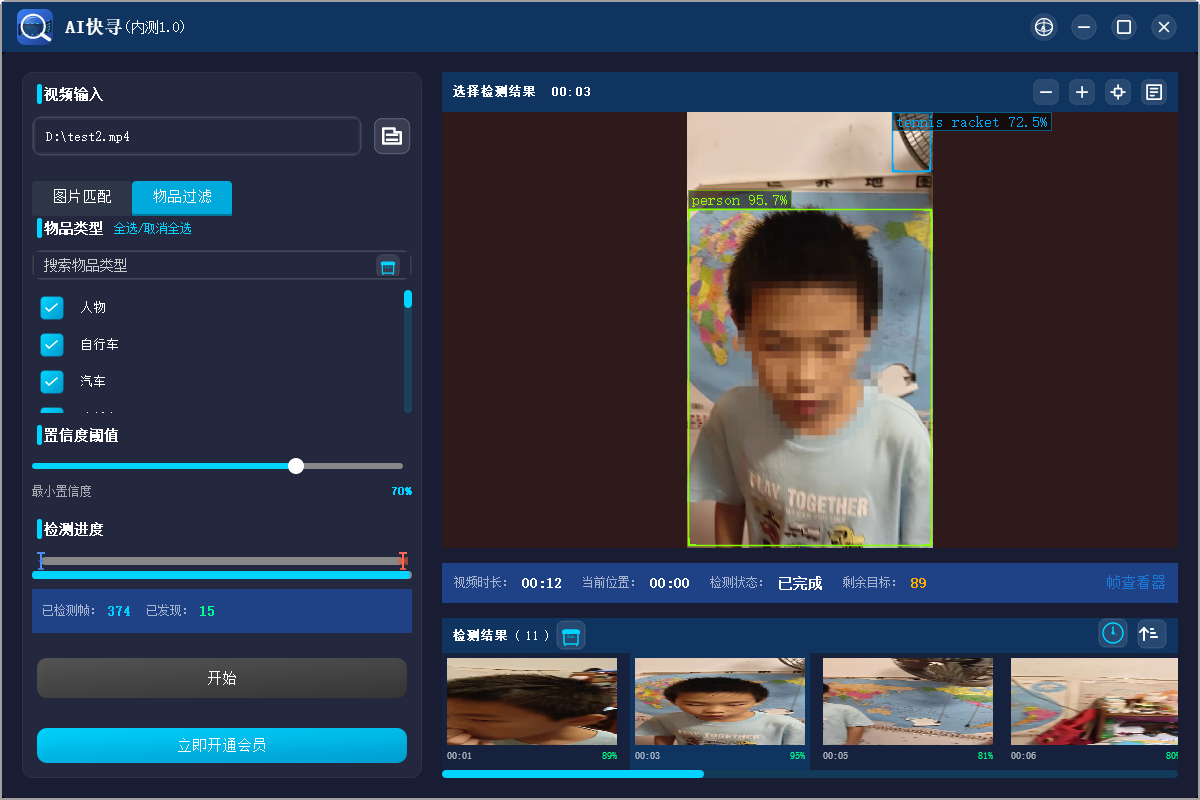Image resolution: width=1200 pixels, height=800 pixels.
Task: Zoom out of the detection preview
Action: click(1046, 92)
